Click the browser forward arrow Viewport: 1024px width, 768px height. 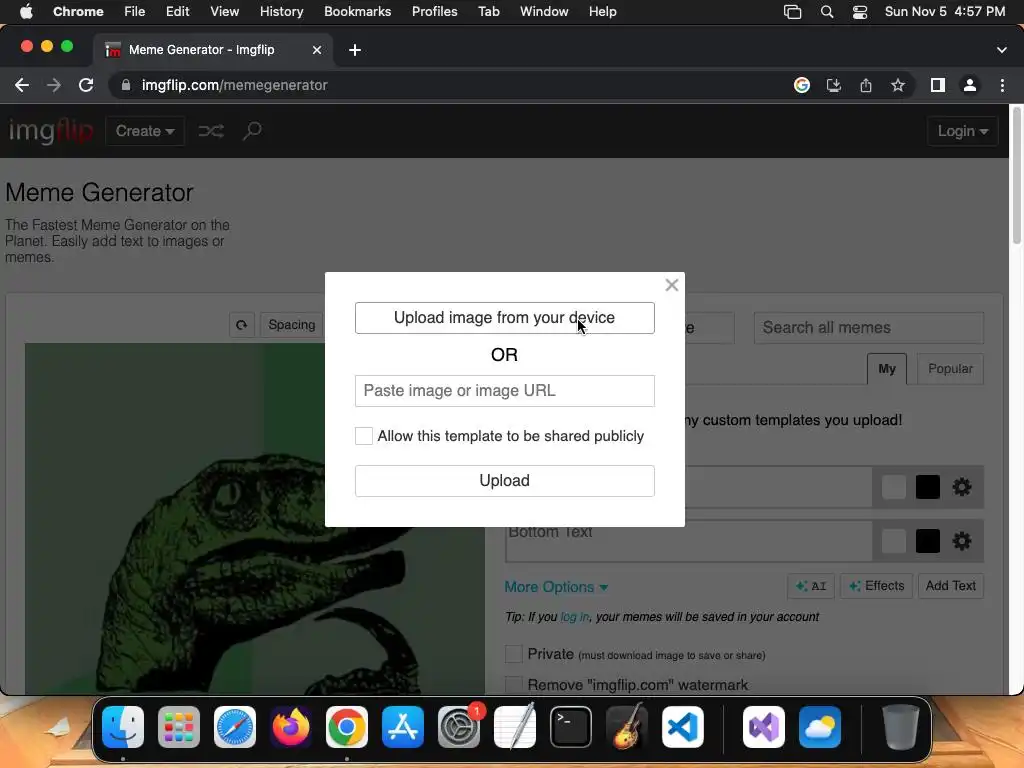(x=54, y=86)
